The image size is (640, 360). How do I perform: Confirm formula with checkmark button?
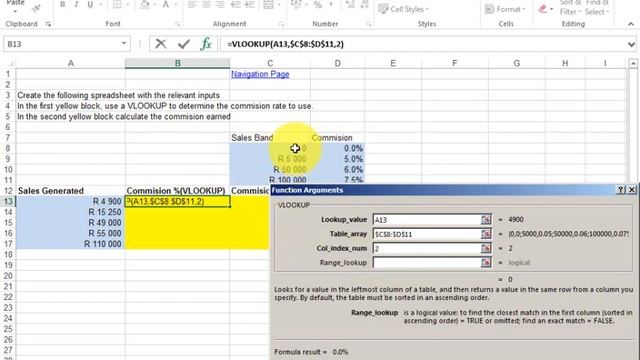pos(184,44)
